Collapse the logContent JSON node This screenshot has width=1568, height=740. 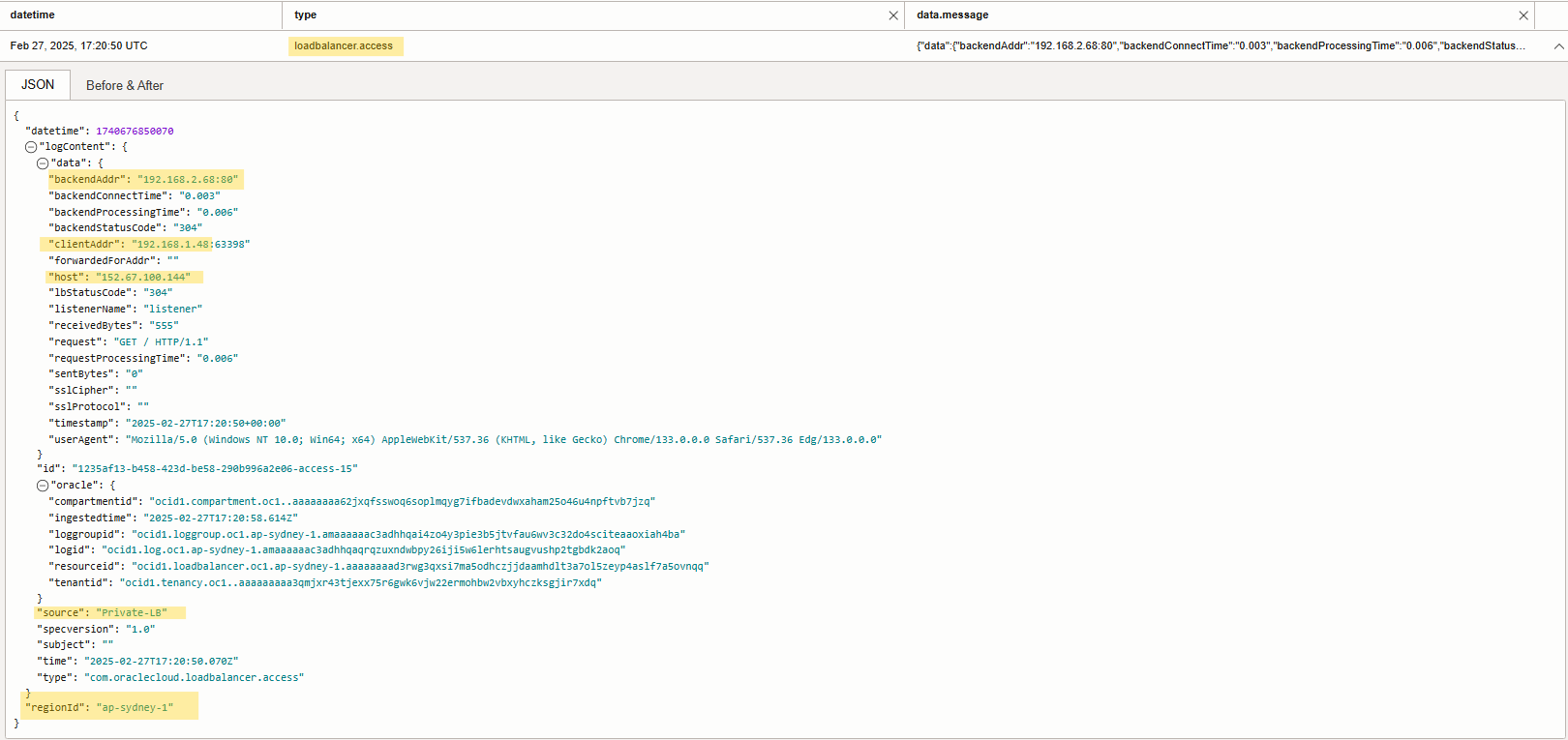(x=31, y=147)
